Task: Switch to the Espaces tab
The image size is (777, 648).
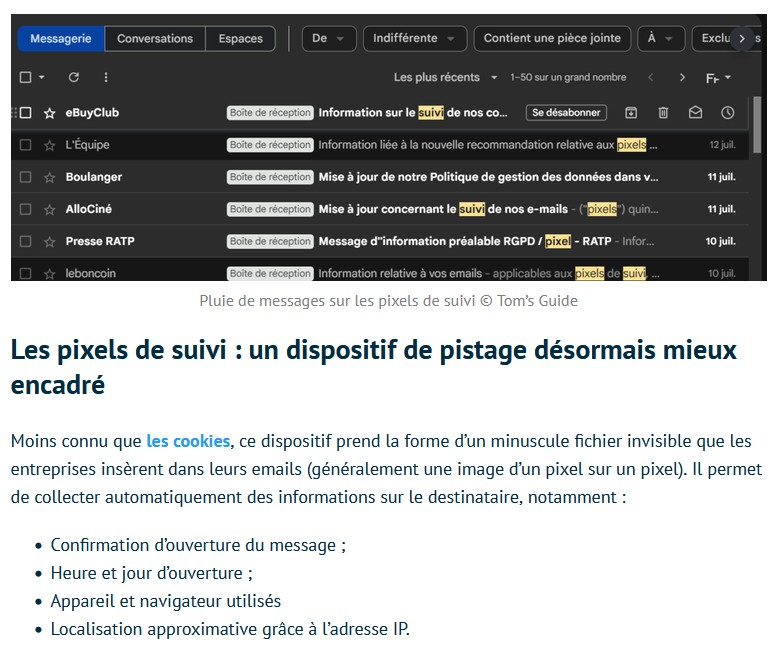Action: [240, 39]
